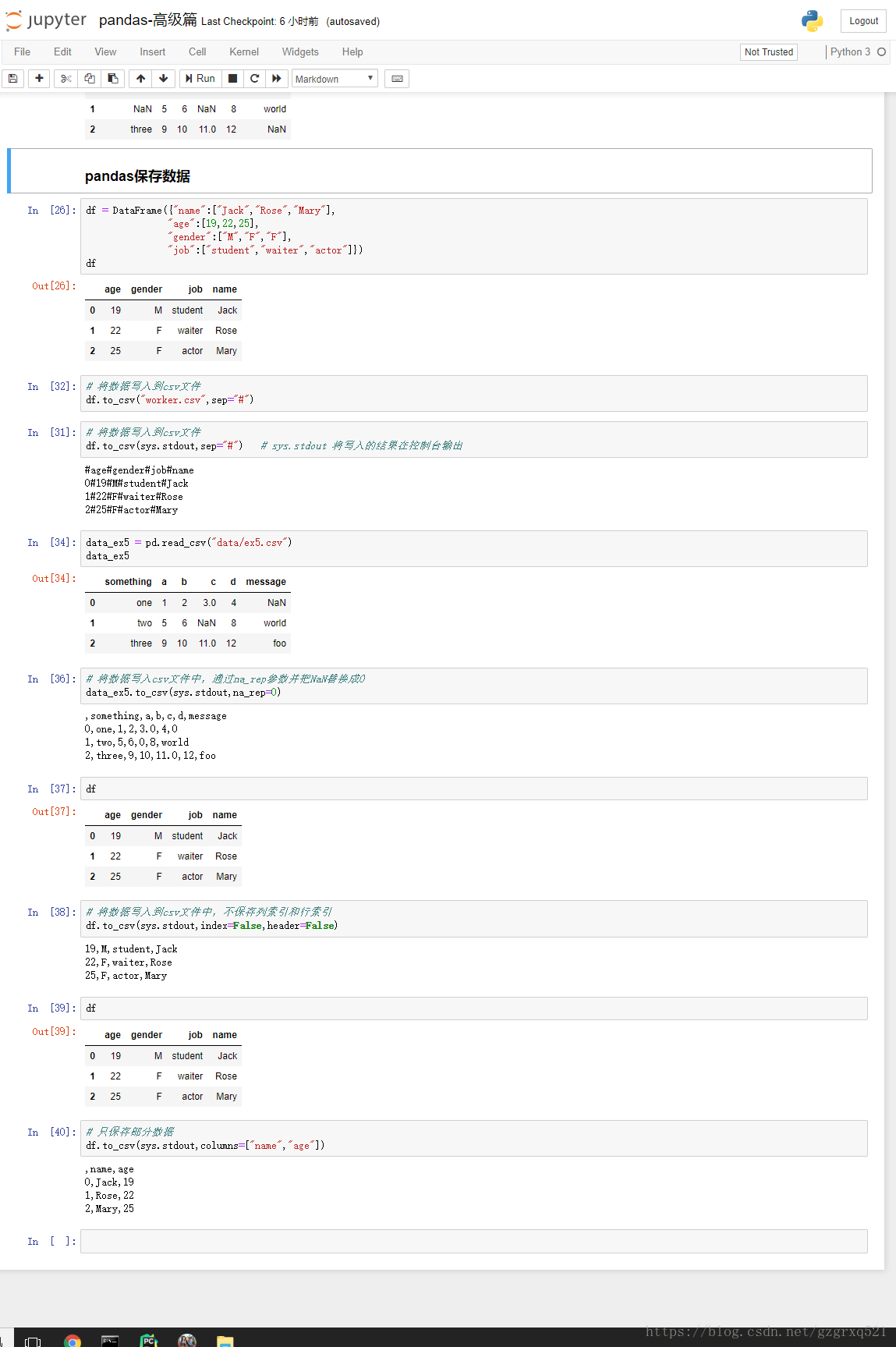Click the save and checkpoint icon
Image resolution: width=896 pixels, height=1347 pixels.
(13, 79)
